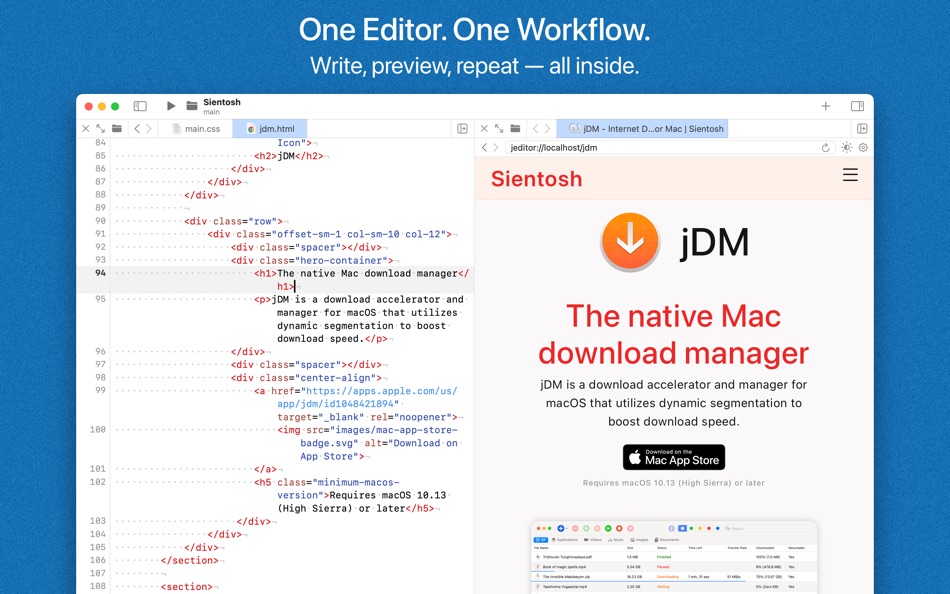The width and height of the screenshot is (950, 594).
Task: Click the https://apps.apple.com/us/ href in code
Action: 382,391
